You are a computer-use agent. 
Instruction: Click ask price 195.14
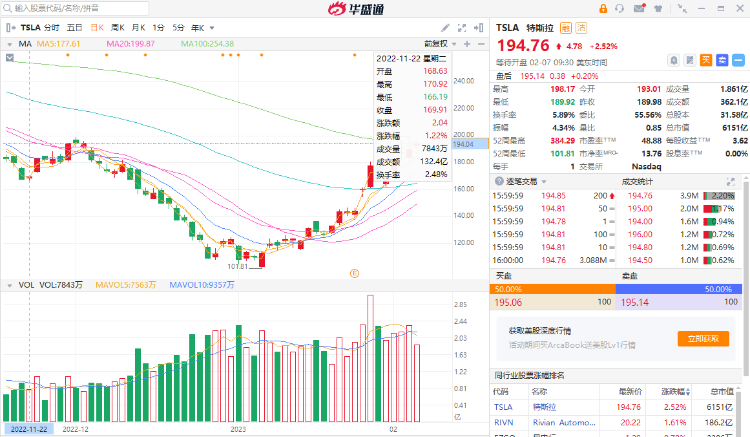pyautogui.click(x=635, y=302)
